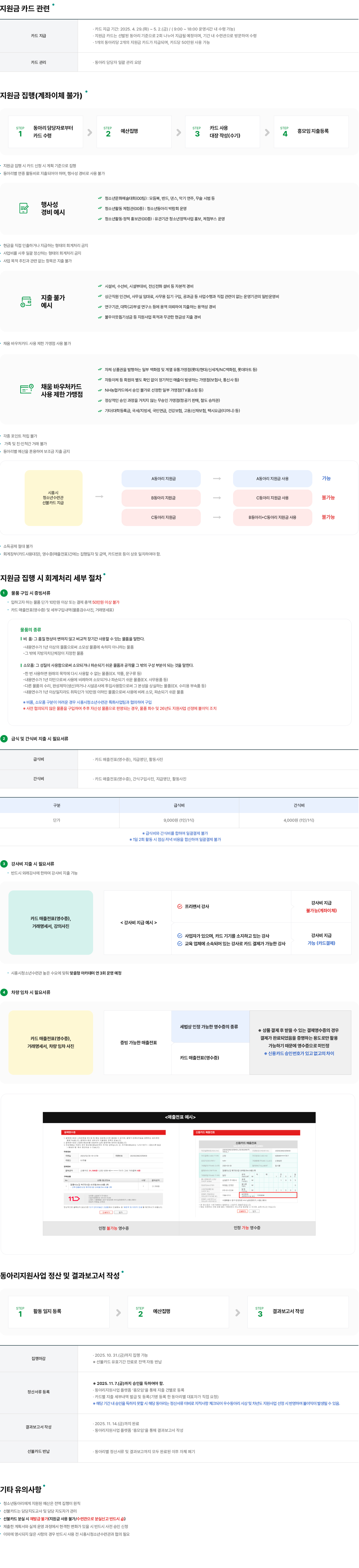Click the 지출 불가 예시 card icon
359x1568 pixels.
click(x=26, y=302)
